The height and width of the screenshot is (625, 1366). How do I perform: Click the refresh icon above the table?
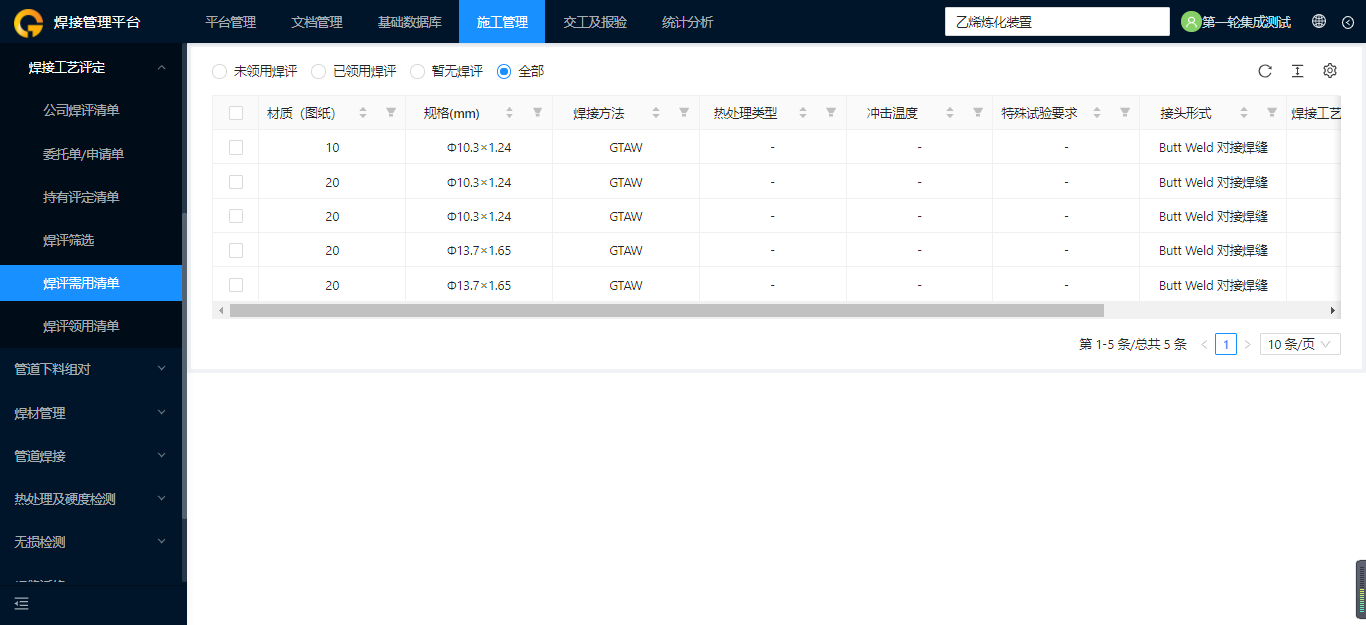tap(1265, 71)
